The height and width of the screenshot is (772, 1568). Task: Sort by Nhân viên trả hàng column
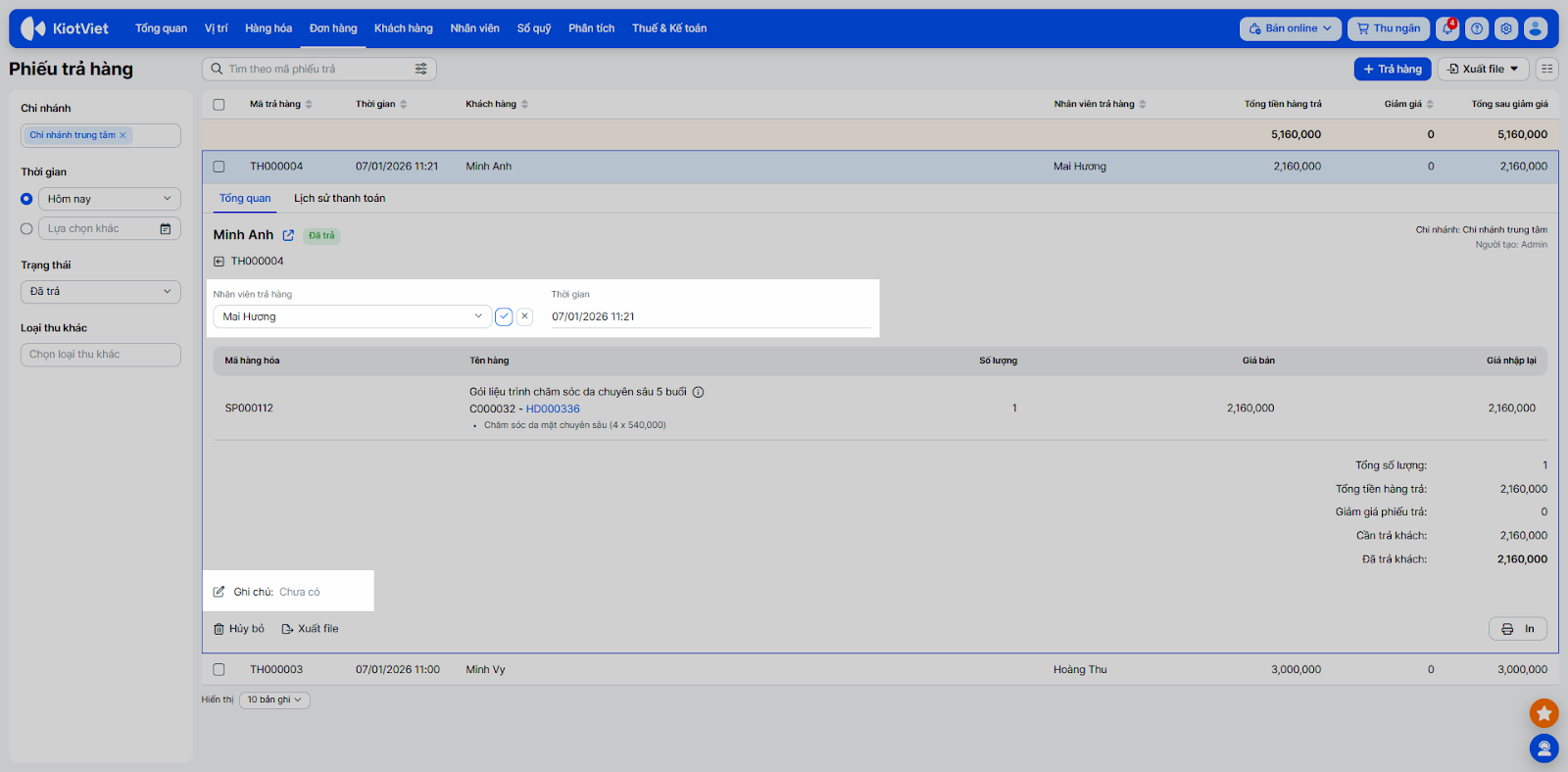(x=1100, y=104)
